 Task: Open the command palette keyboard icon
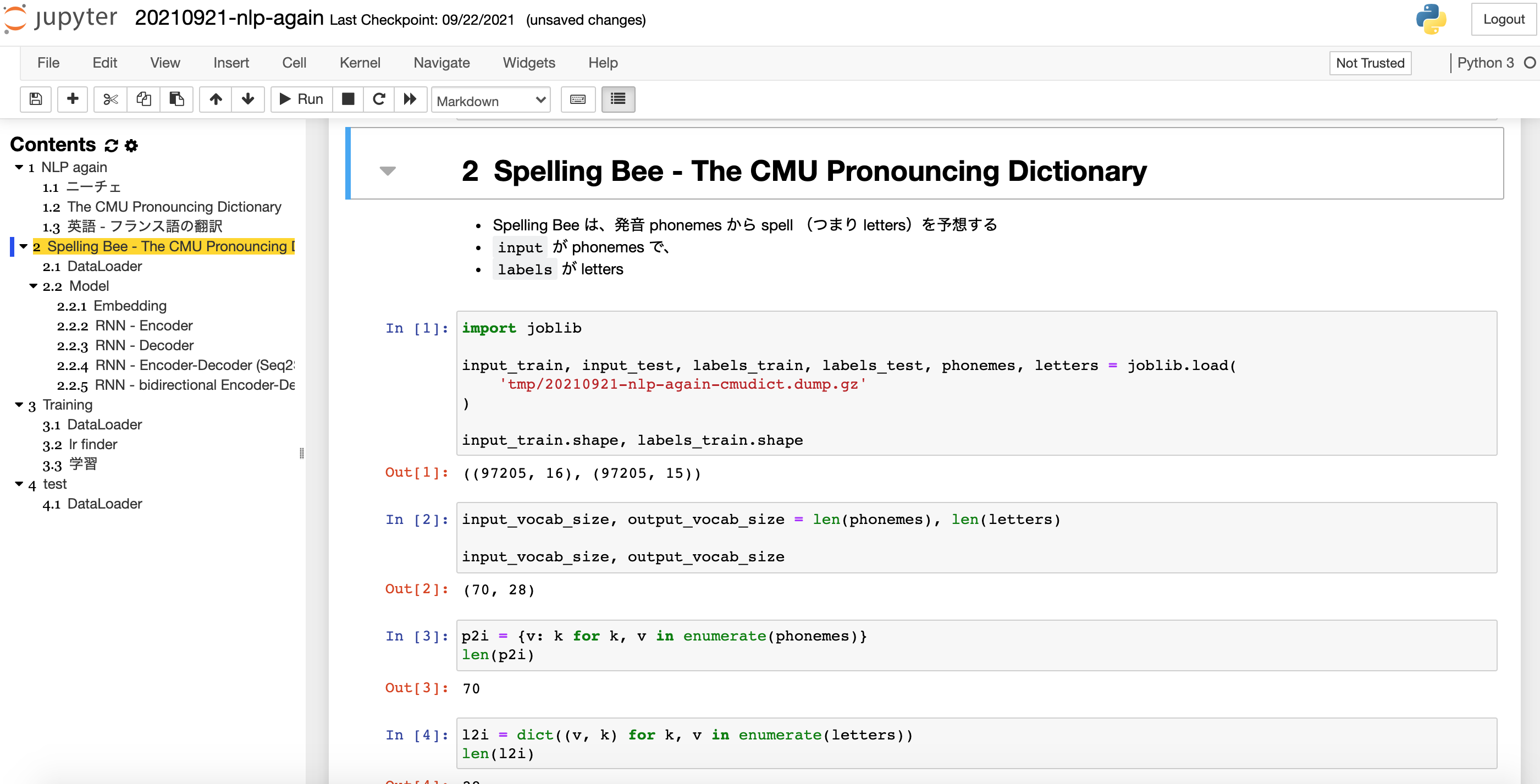point(578,100)
